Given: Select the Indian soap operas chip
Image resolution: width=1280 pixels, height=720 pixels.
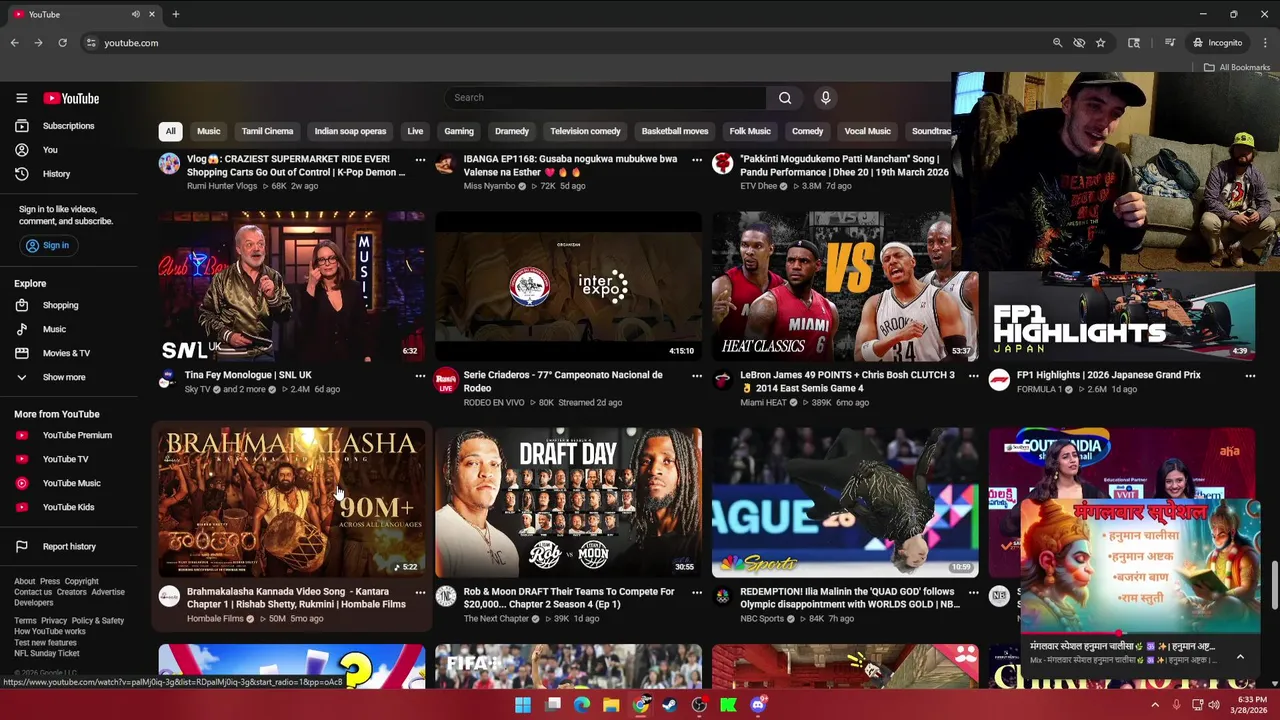Looking at the screenshot, I should click(350, 131).
